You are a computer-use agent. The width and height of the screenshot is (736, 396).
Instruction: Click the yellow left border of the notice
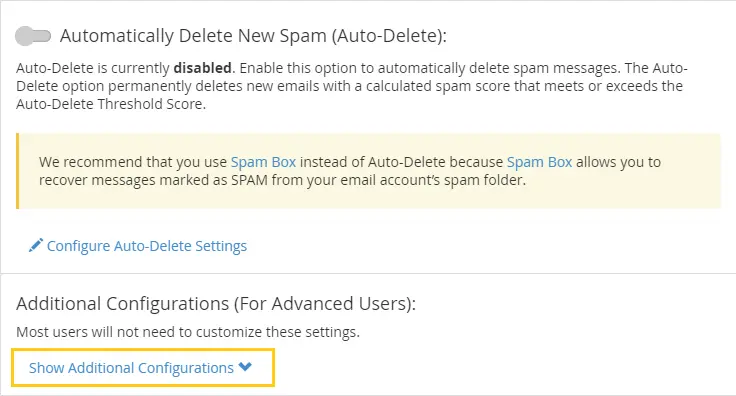[17, 171]
